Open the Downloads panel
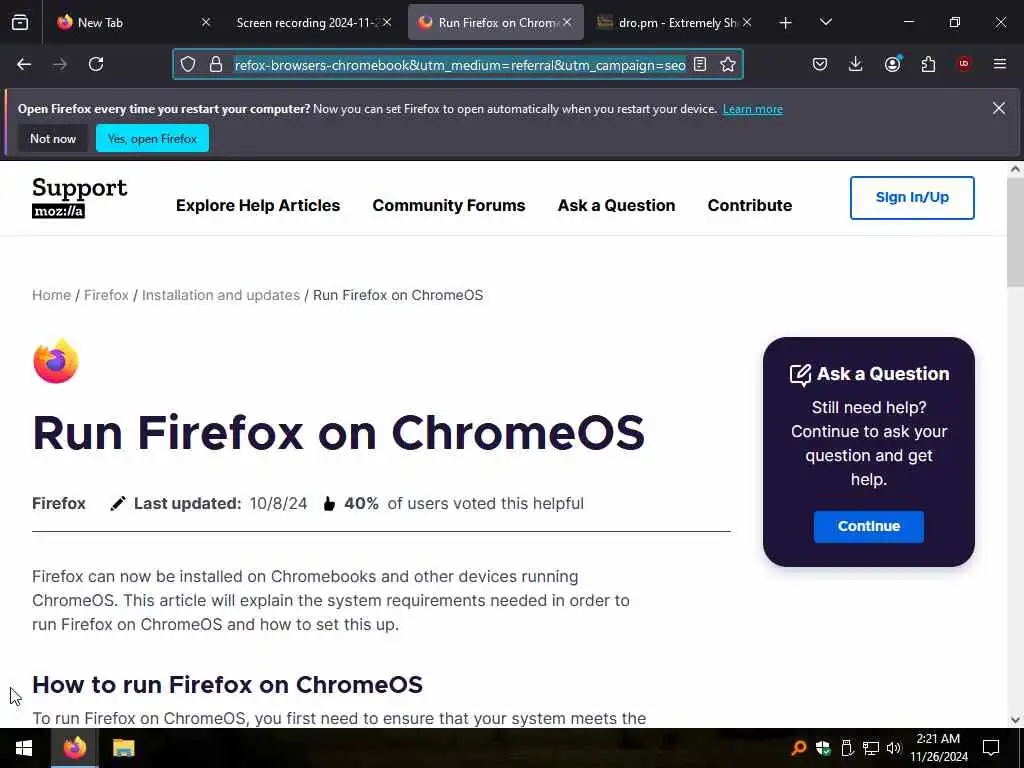 coord(856,64)
